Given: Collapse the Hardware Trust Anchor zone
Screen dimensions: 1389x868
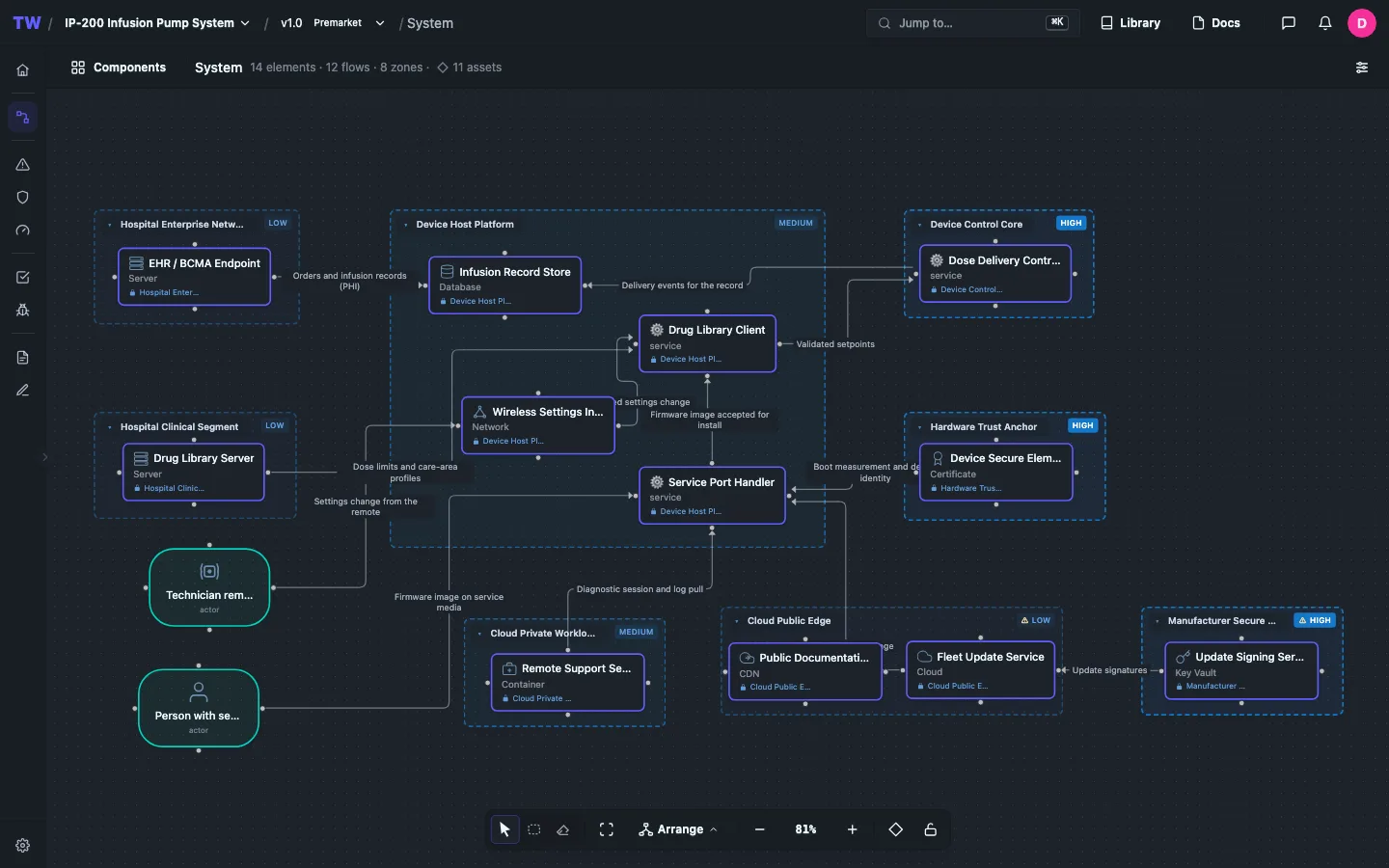Looking at the screenshot, I should click(920, 427).
